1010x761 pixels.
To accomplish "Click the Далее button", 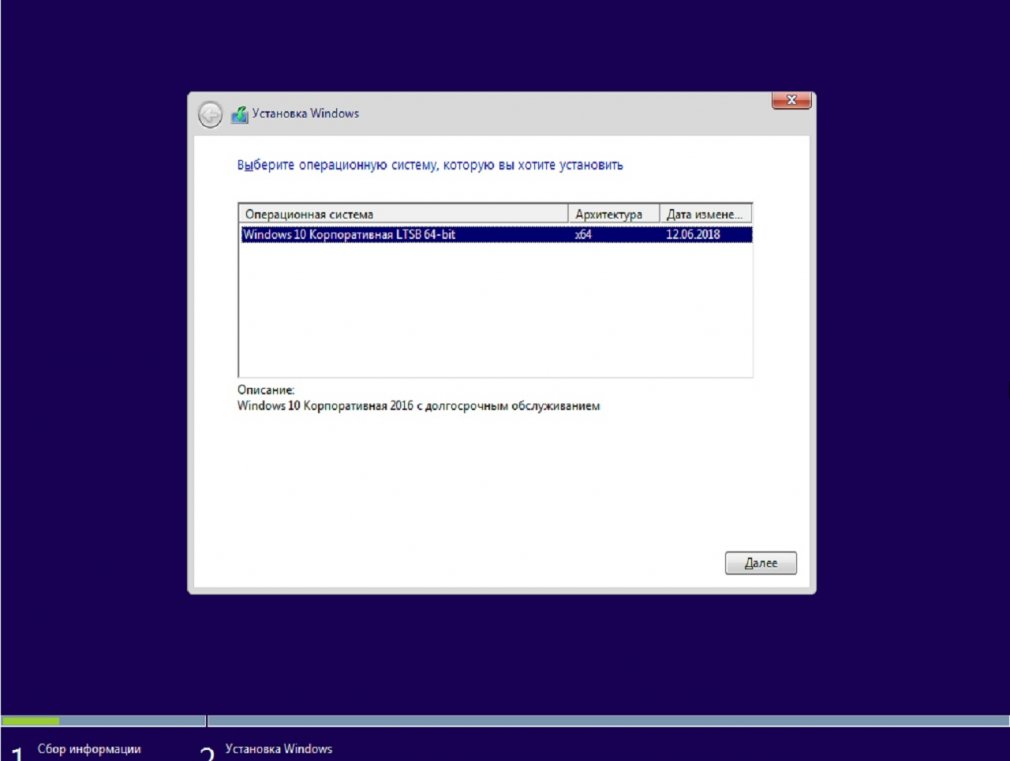I will tap(761, 563).
